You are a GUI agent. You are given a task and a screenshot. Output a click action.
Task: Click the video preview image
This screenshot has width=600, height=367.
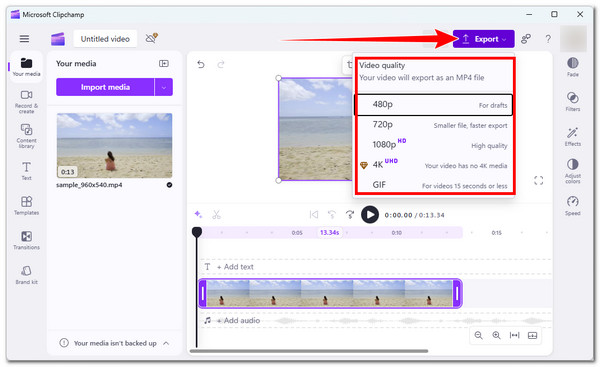315,129
